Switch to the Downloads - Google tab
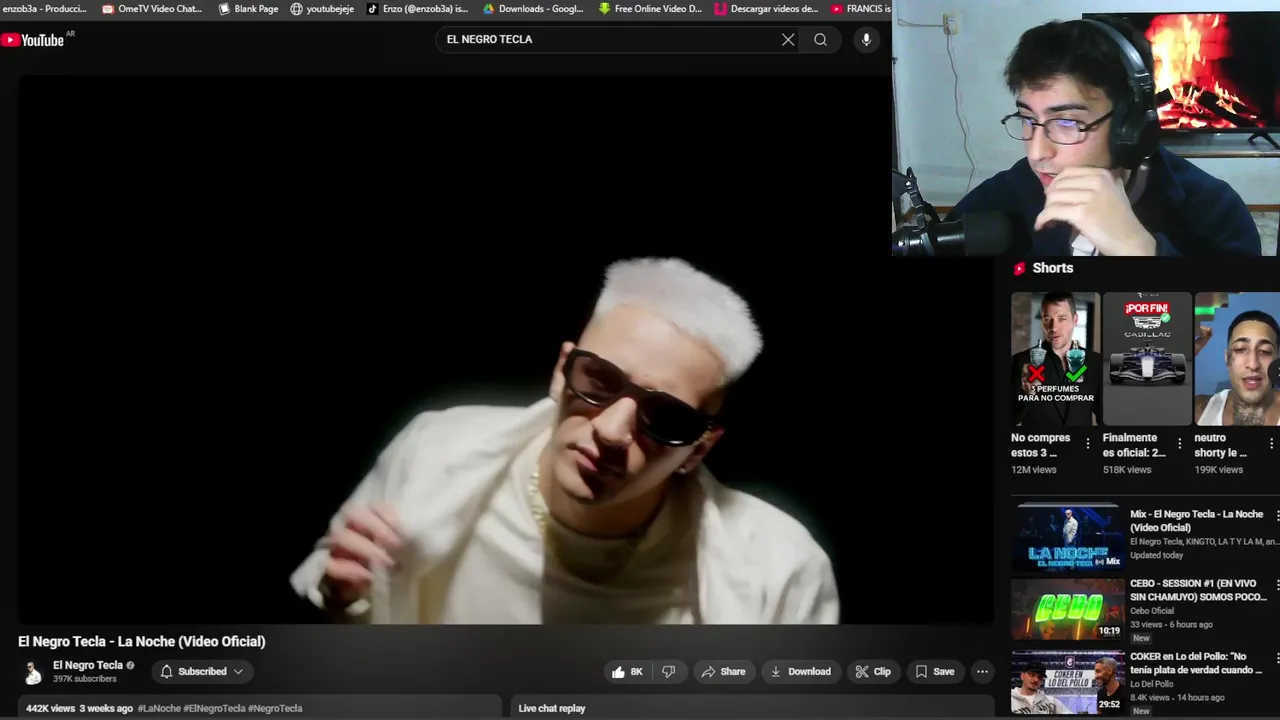 [x=533, y=9]
